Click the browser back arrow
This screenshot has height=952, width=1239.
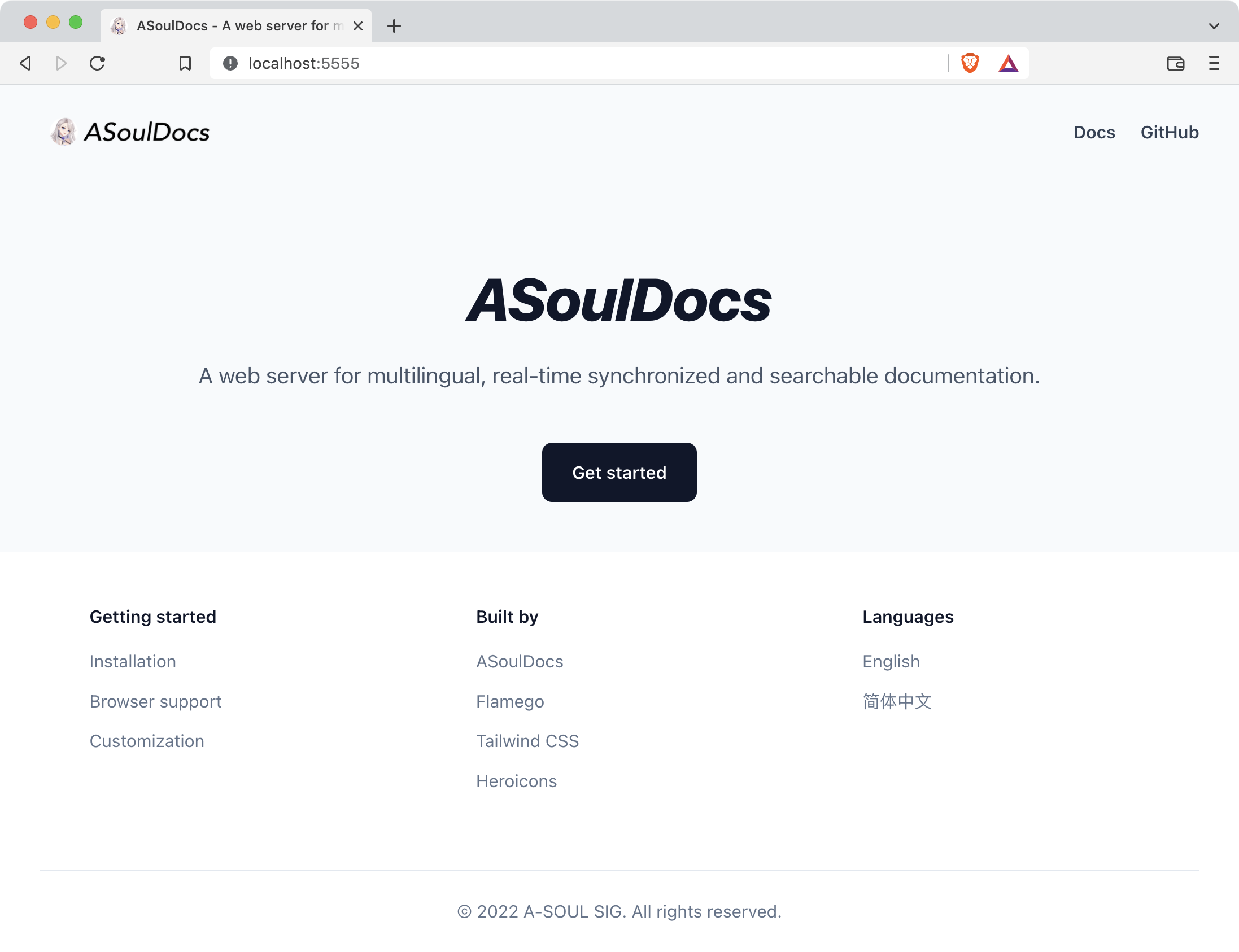[x=25, y=63]
